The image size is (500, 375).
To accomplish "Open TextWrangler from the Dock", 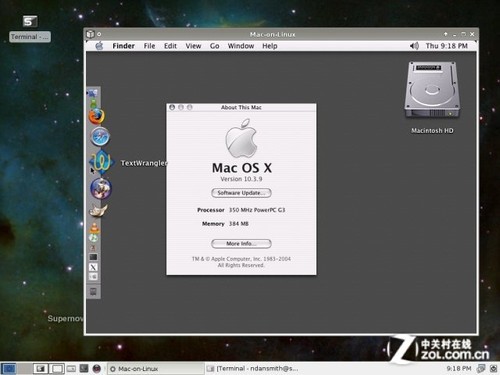I will (102, 162).
